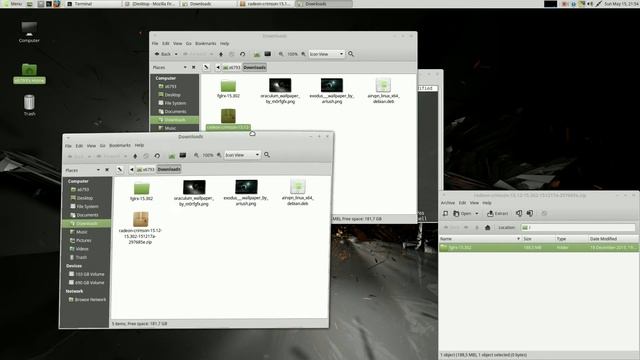Open search in front Downloads window
Viewport: 640px width, 360px height.
coord(267,155)
